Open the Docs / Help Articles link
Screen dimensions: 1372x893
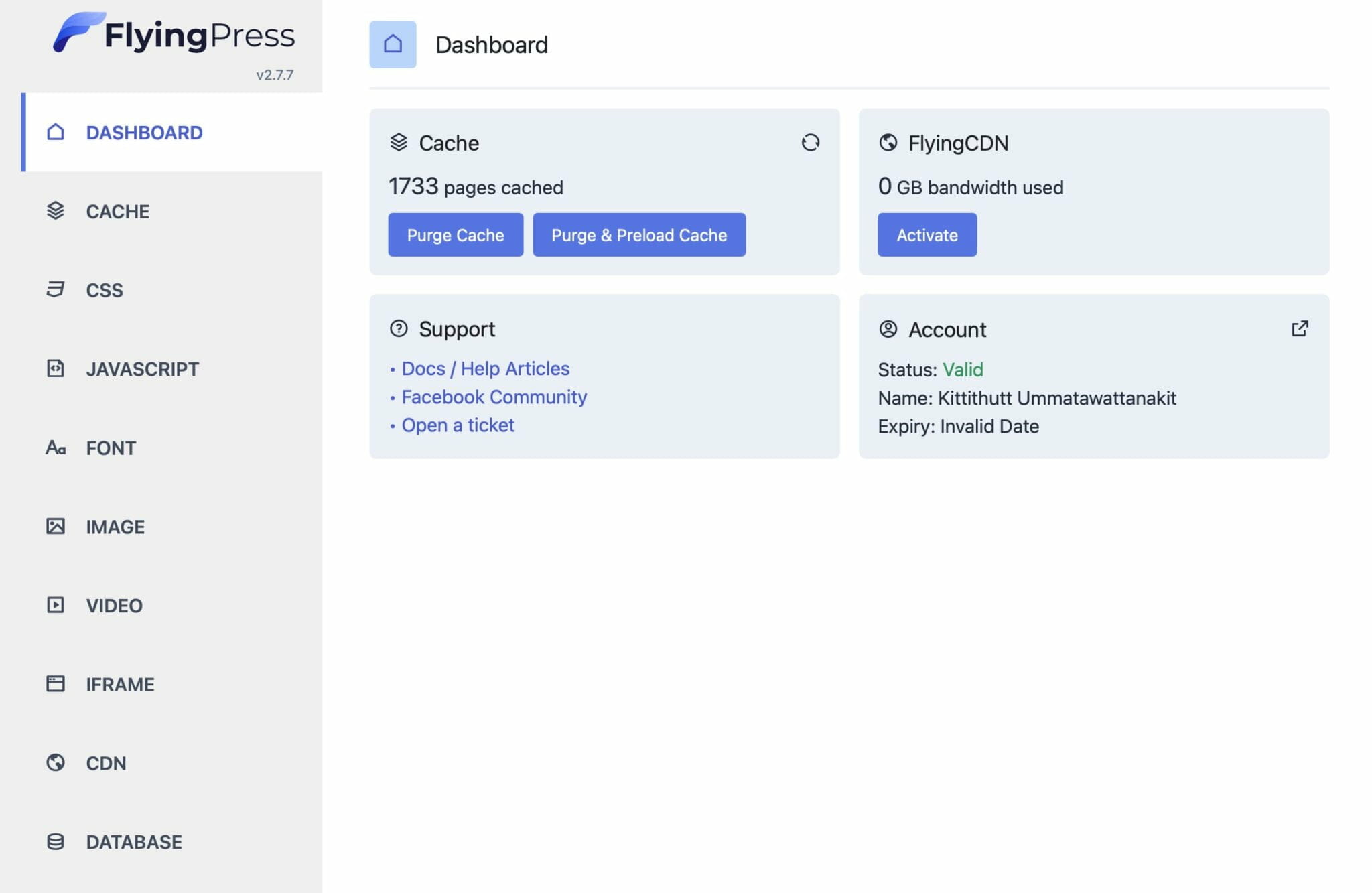coord(485,368)
